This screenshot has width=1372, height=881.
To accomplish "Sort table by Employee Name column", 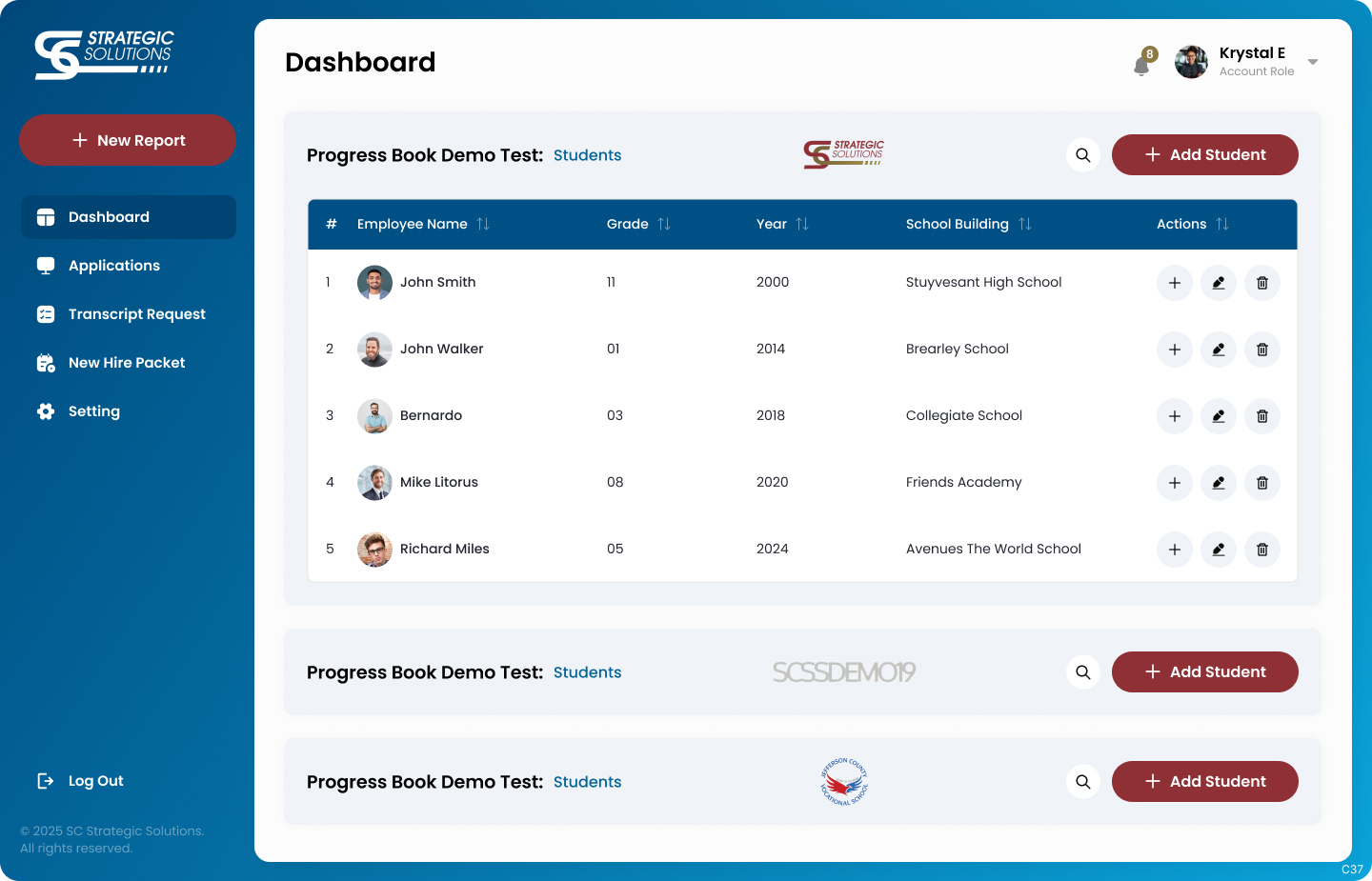I will pos(483,224).
